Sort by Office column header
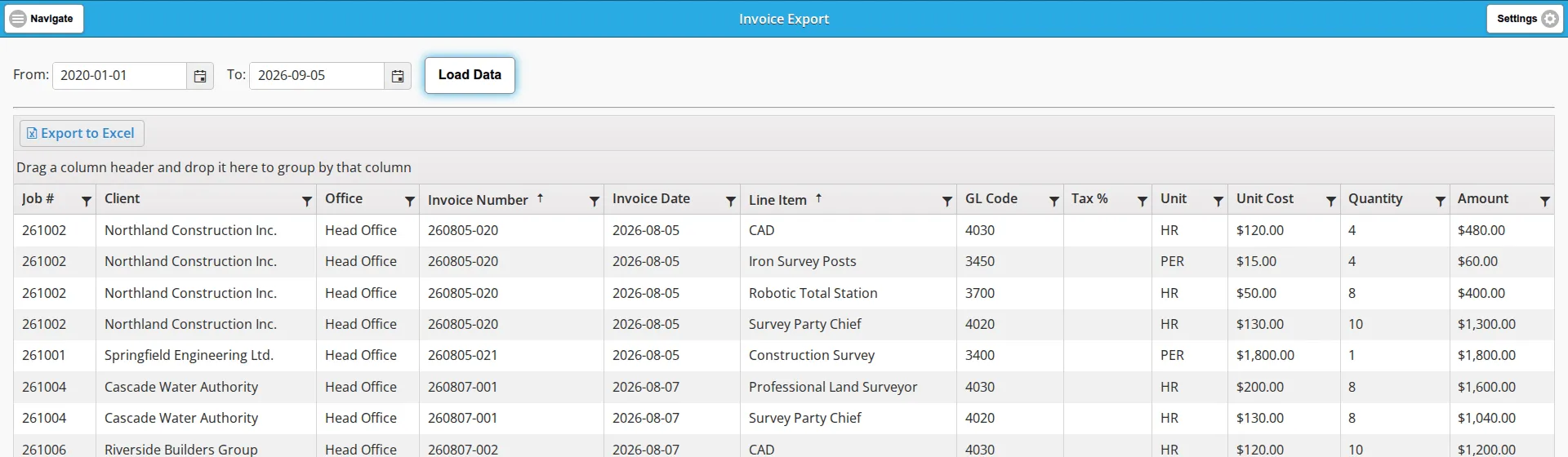Image resolution: width=1568 pixels, height=457 pixels. click(344, 199)
